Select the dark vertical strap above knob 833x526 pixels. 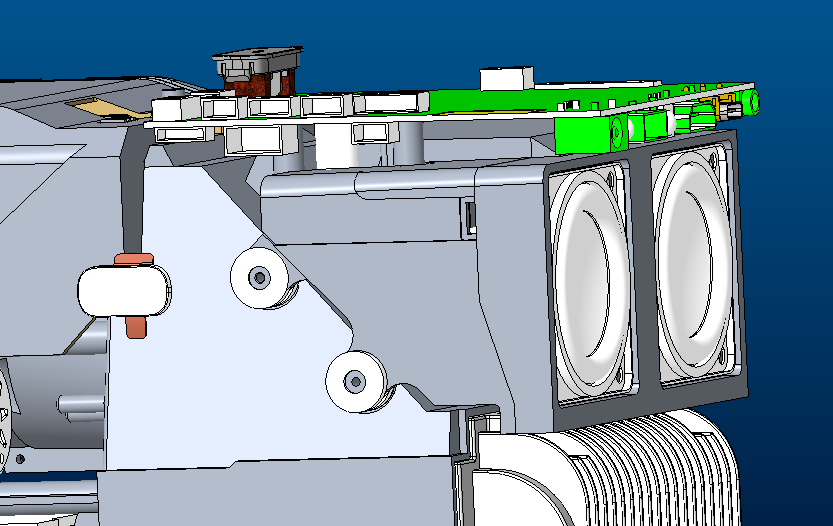click(132, 197)
